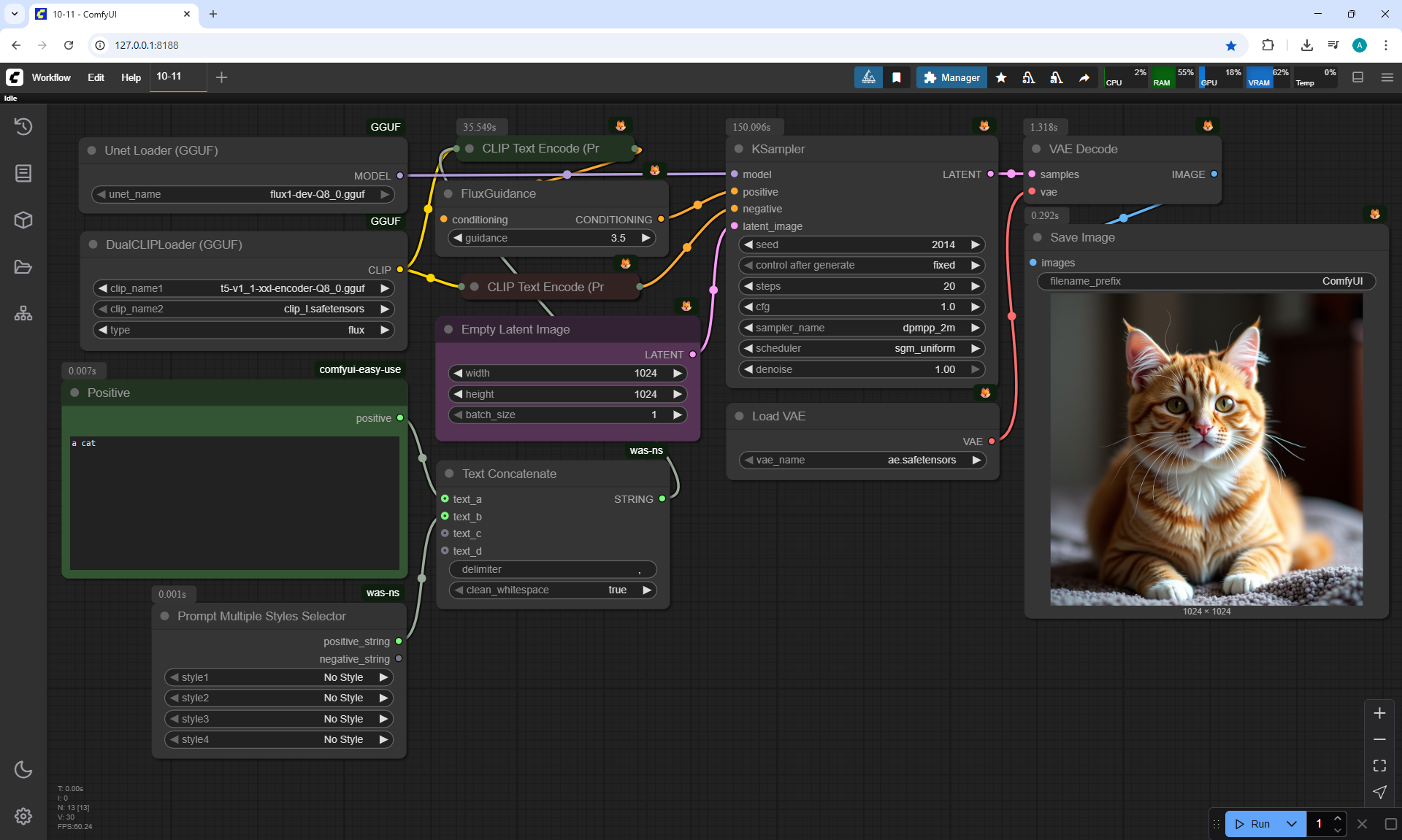Open the workflows folder sidebar icon
The height and width of the screenshot is (840, 1402).
tap(23, 267)
